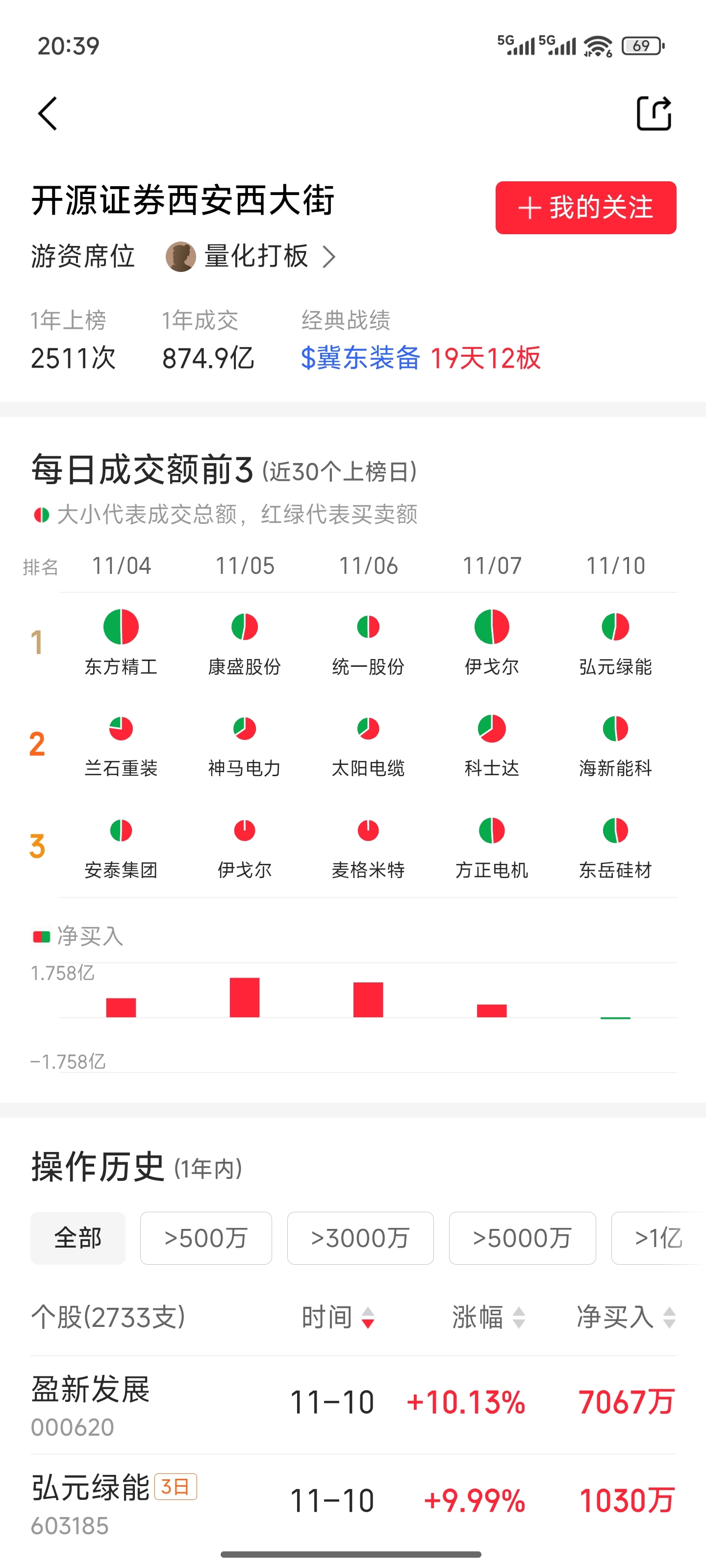Click the 我的关注 follow button

click(x=585, y=208)
